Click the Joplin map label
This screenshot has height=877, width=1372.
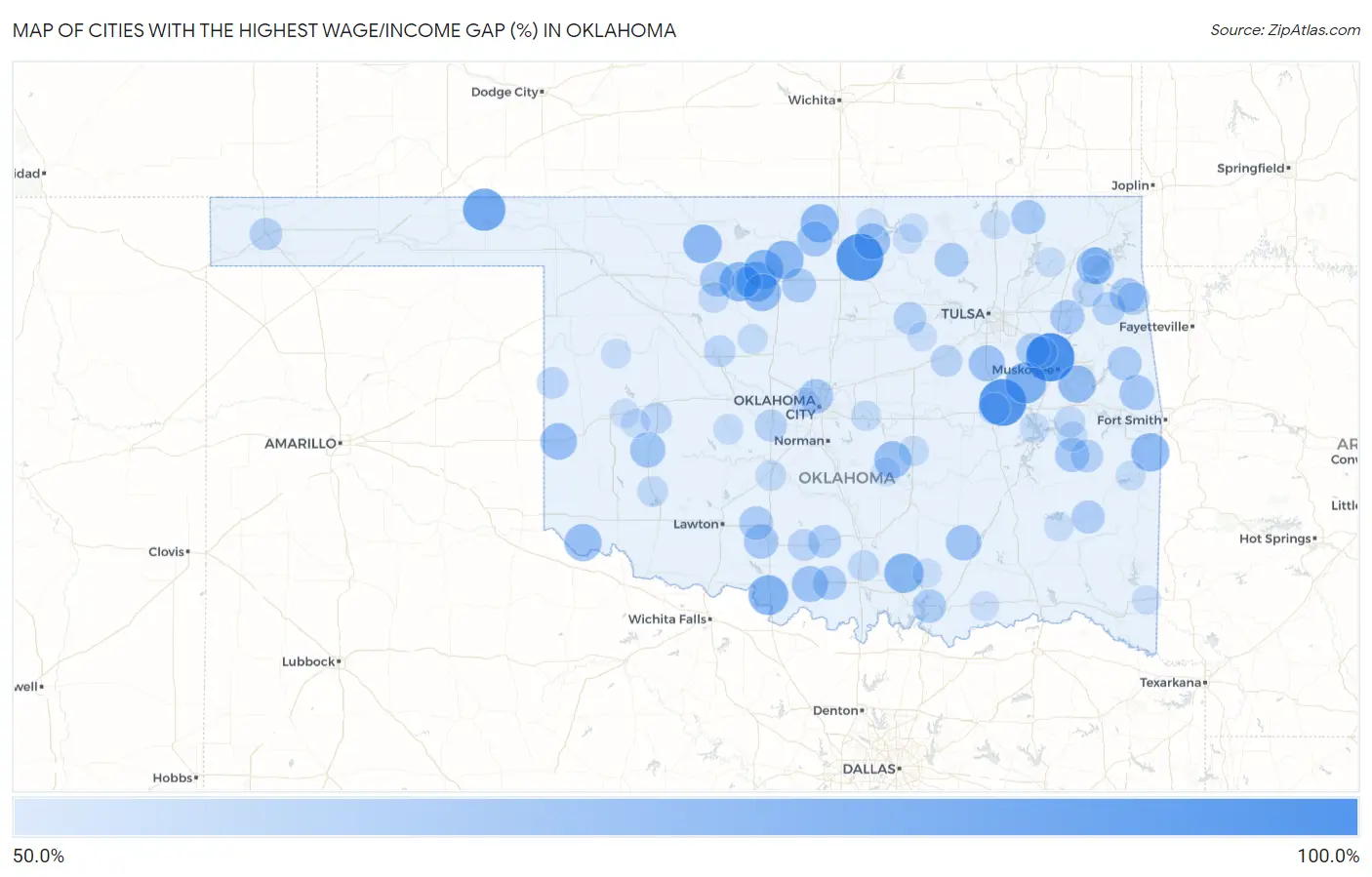[x=1130, y=185]
